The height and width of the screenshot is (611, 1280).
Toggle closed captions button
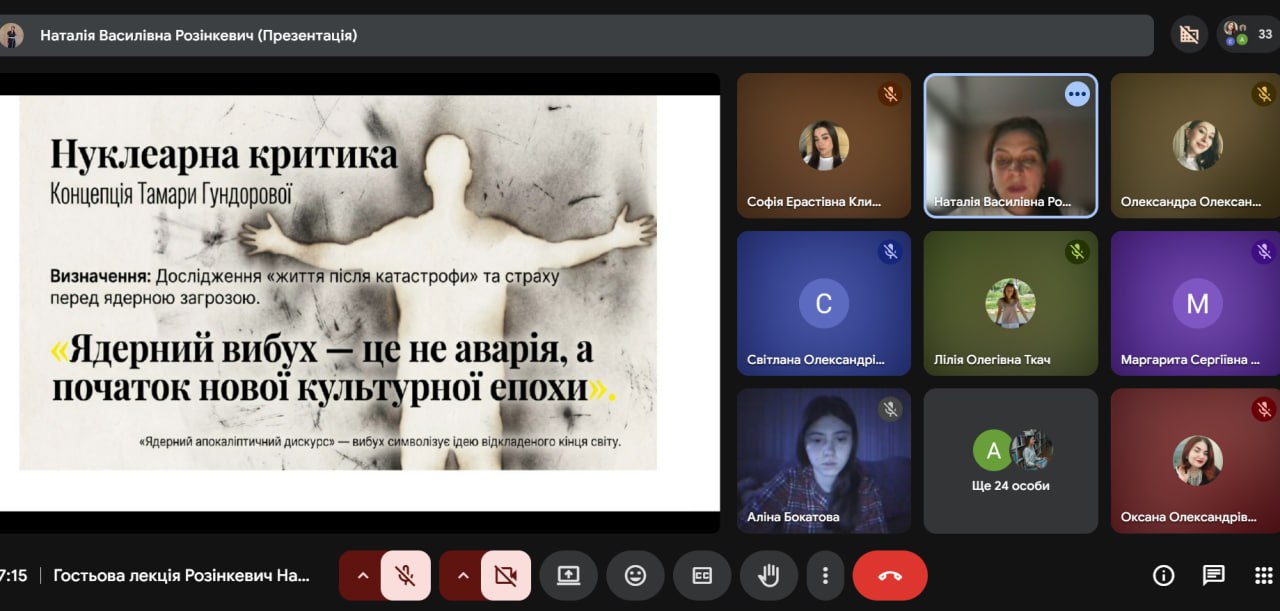point(702,575)
